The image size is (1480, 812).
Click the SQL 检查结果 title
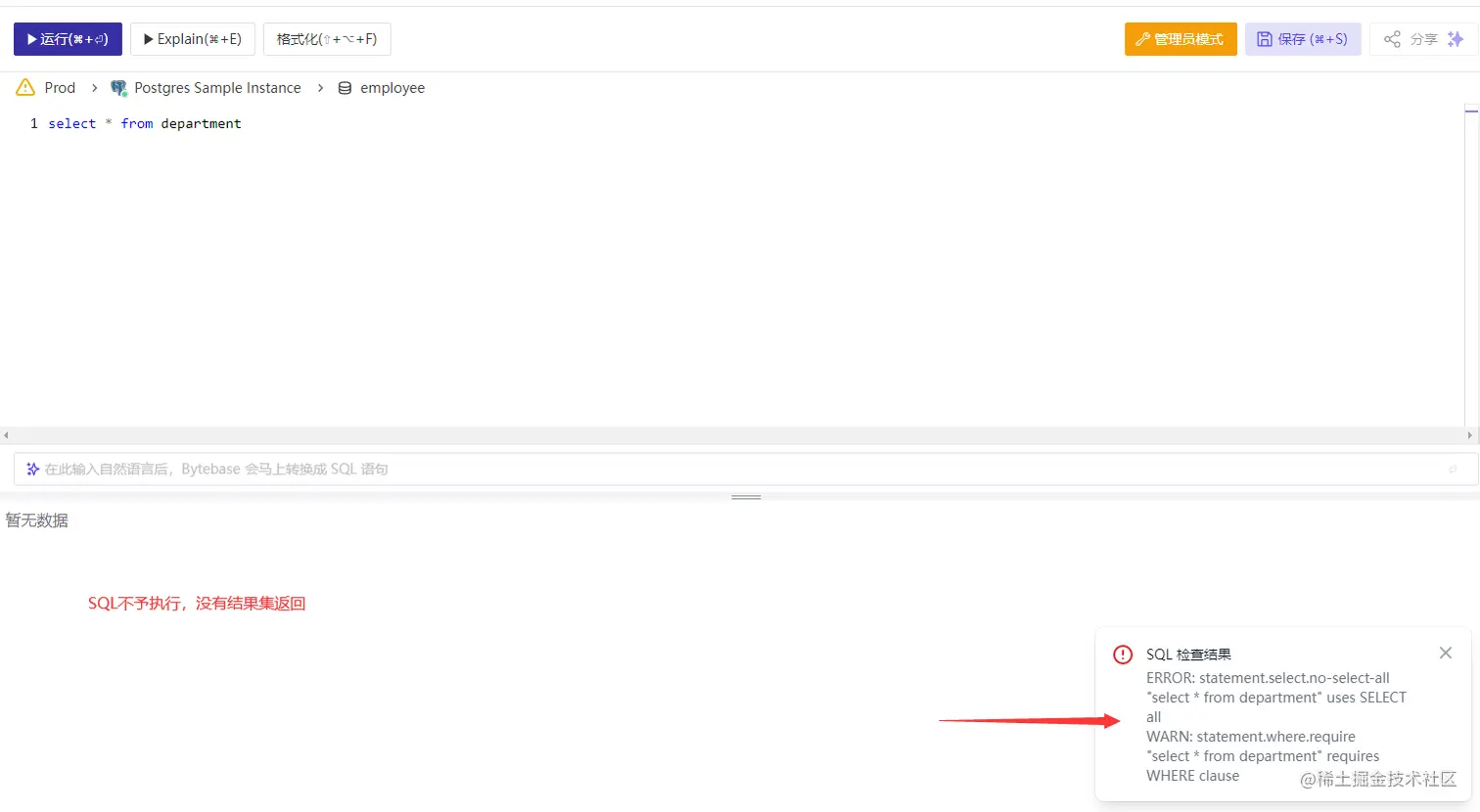click(x=1188, y=654)
